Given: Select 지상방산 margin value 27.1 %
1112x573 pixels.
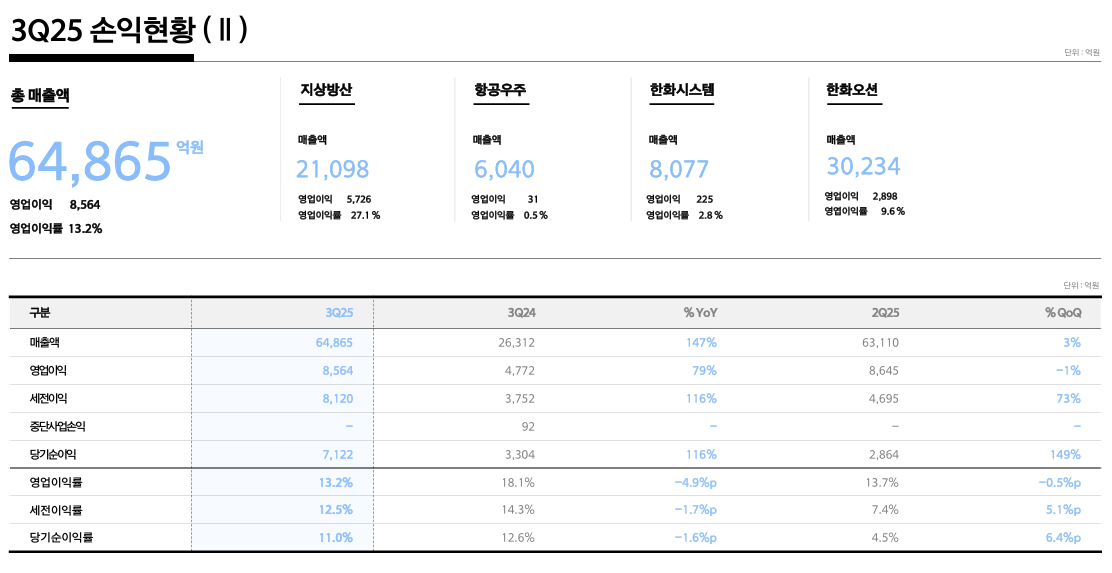Looking at the screenshot, I should tap(365, 215).
